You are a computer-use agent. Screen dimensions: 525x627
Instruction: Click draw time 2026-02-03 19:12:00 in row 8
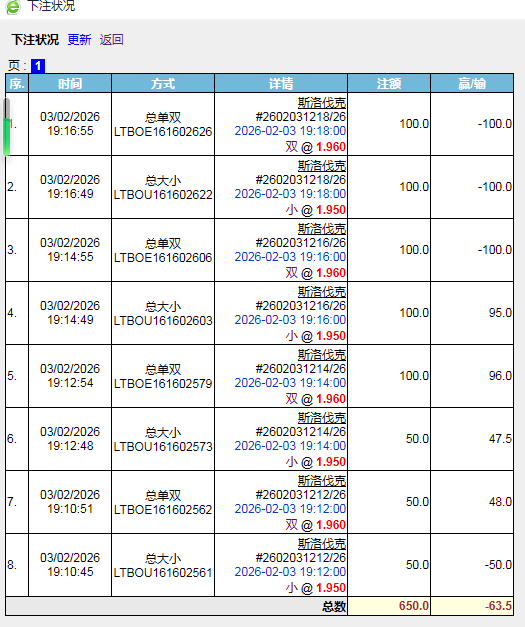pyautogui.click(x=290, y=572)
